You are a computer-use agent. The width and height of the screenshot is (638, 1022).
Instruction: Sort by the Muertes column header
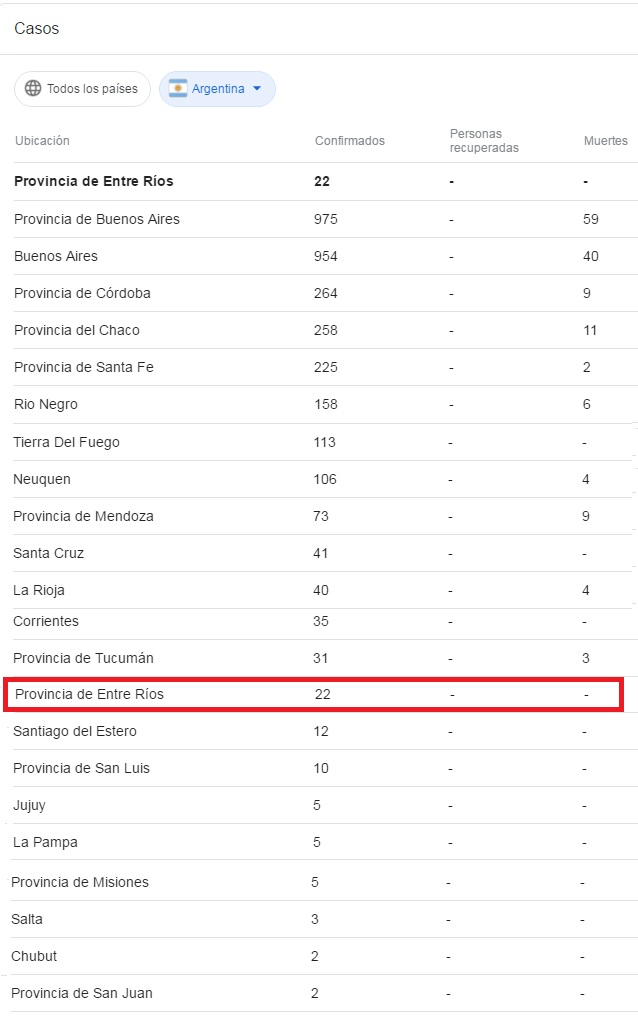tap(605, 141)
